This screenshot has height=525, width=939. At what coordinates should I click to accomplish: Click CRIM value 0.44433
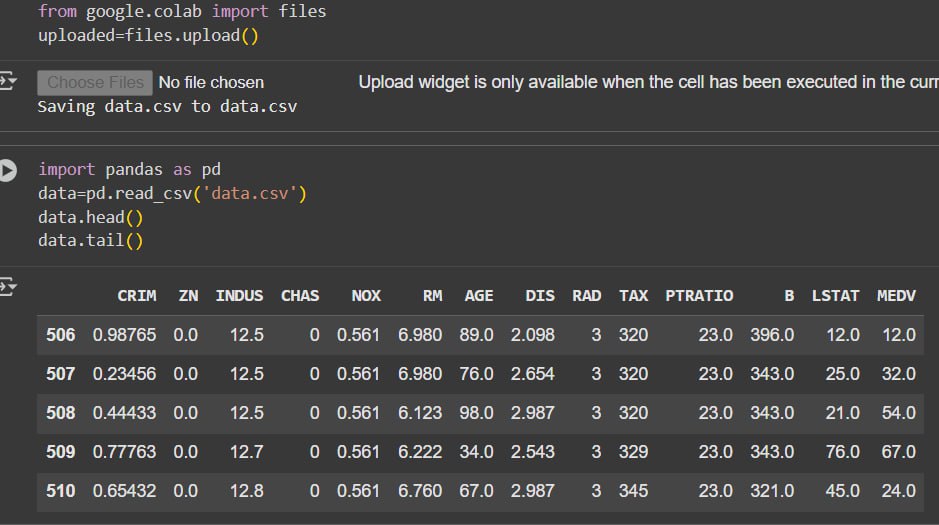(x=125, y=413)
